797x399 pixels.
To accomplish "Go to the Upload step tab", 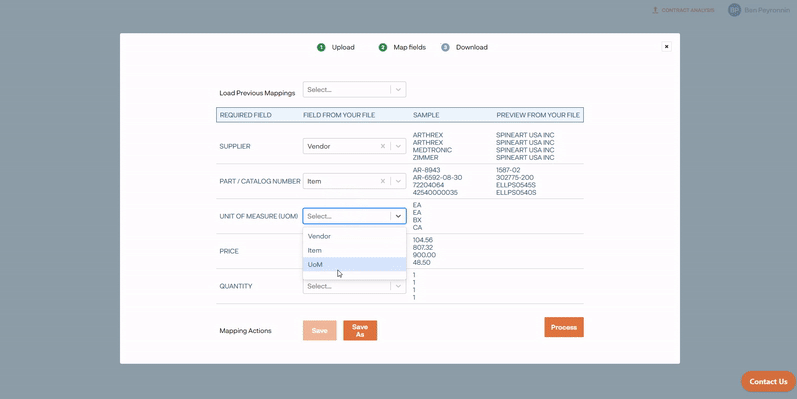I will [x=343, y=47].
